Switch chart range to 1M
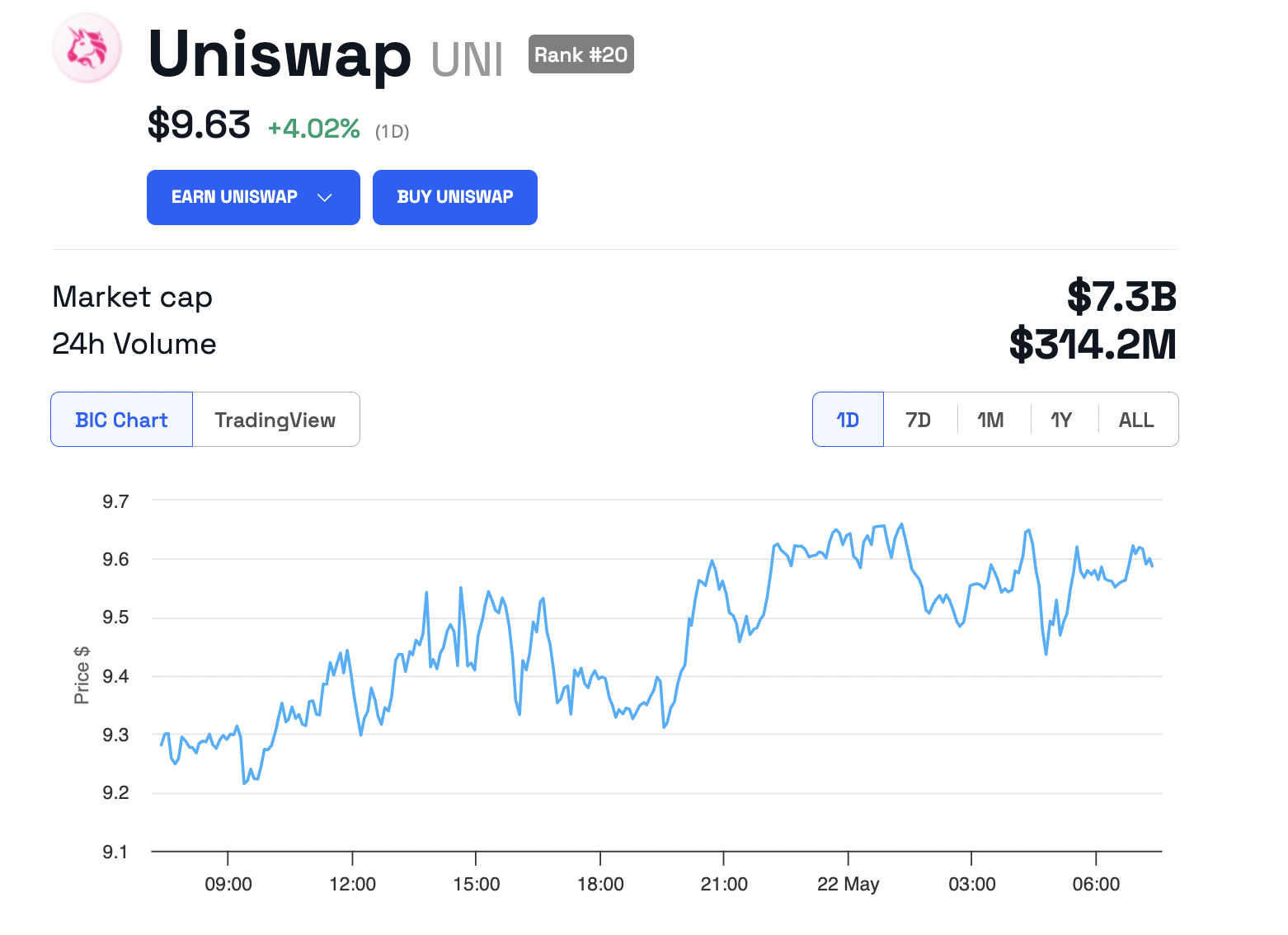 tap(990, 420)
